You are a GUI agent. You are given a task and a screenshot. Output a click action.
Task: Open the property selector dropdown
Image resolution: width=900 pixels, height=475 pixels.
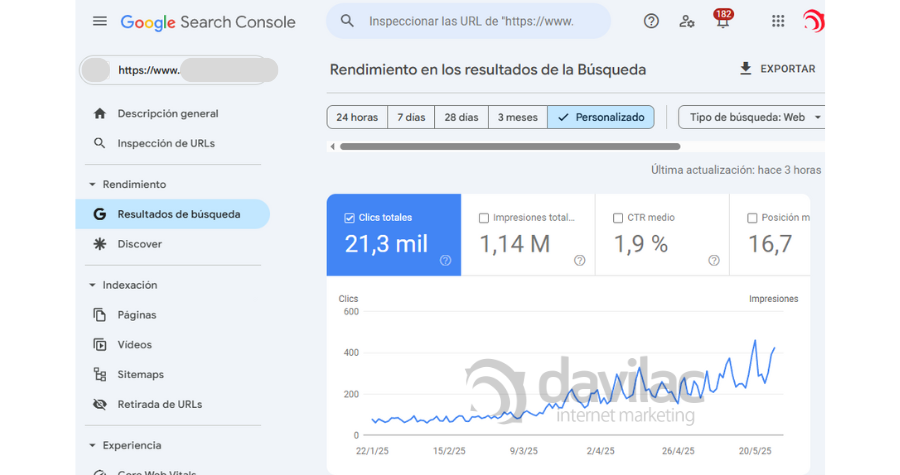click(x=179, y=70)
